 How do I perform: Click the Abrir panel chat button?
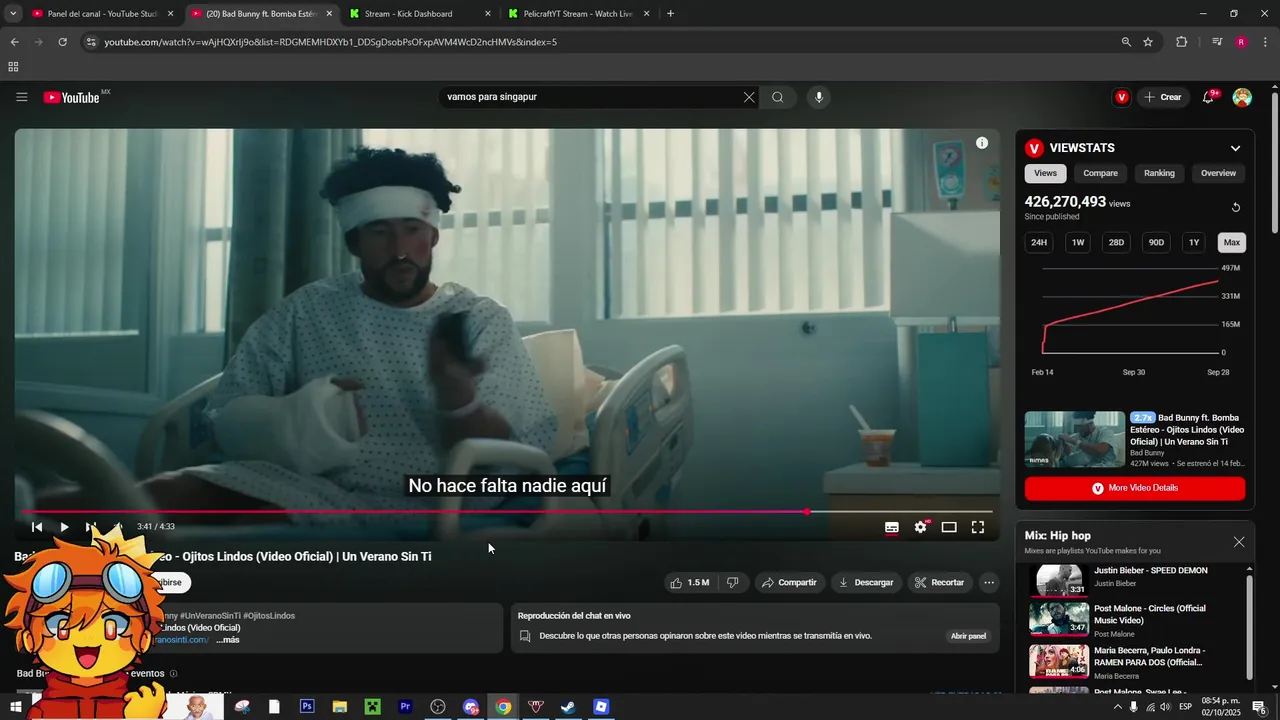(x=968, y=636)
